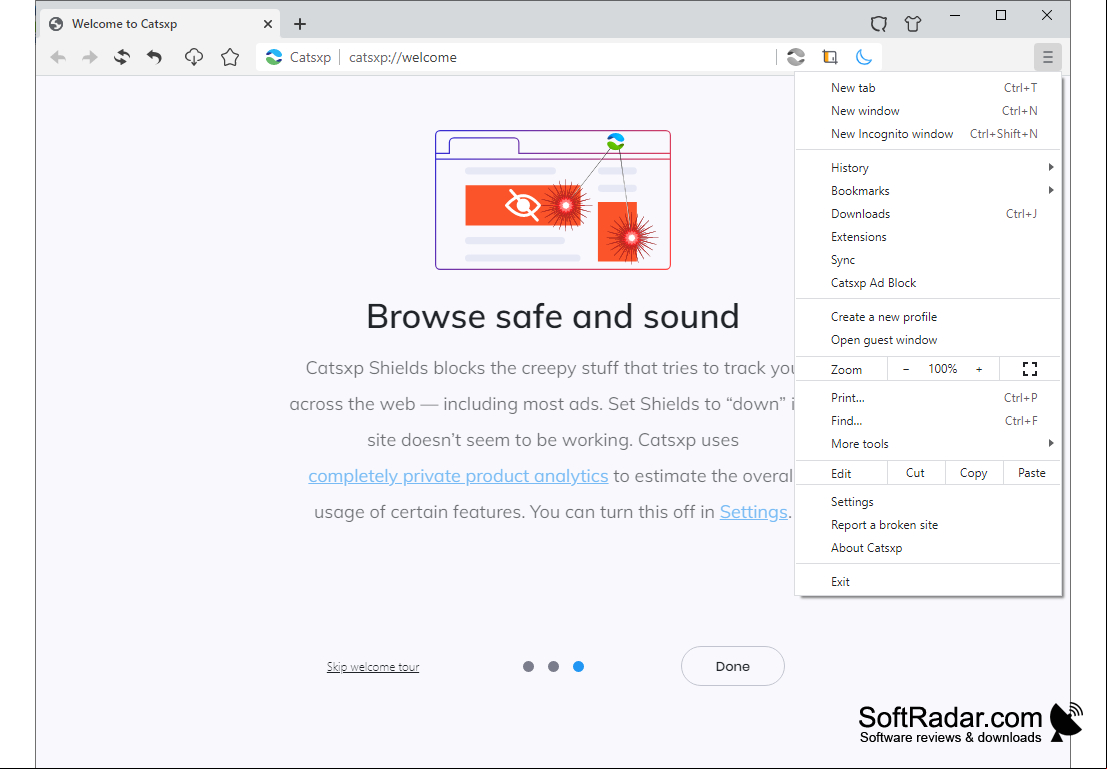Follow the Settings link in the paragraph
The height and width of the screenshot is (769, 1107).
pos(753,512)
